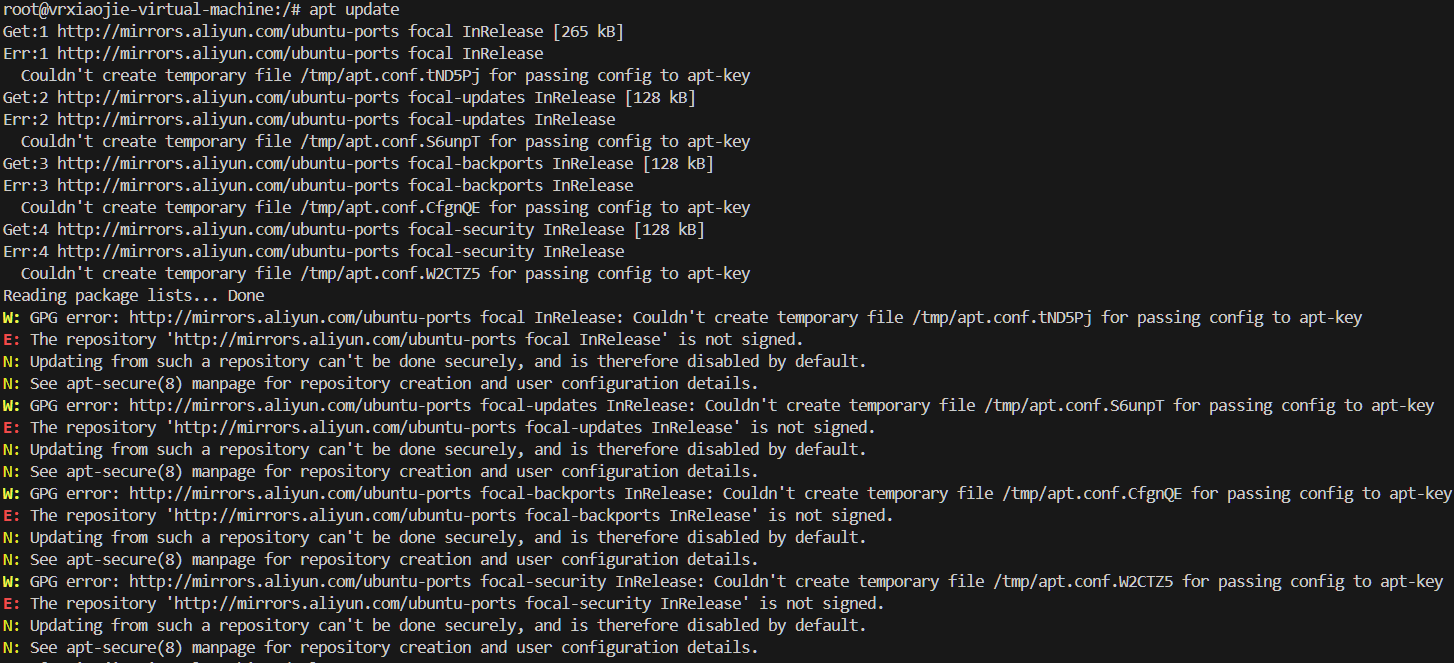
Task: Click the first red E: error marker
Action: tap(11, 340)
